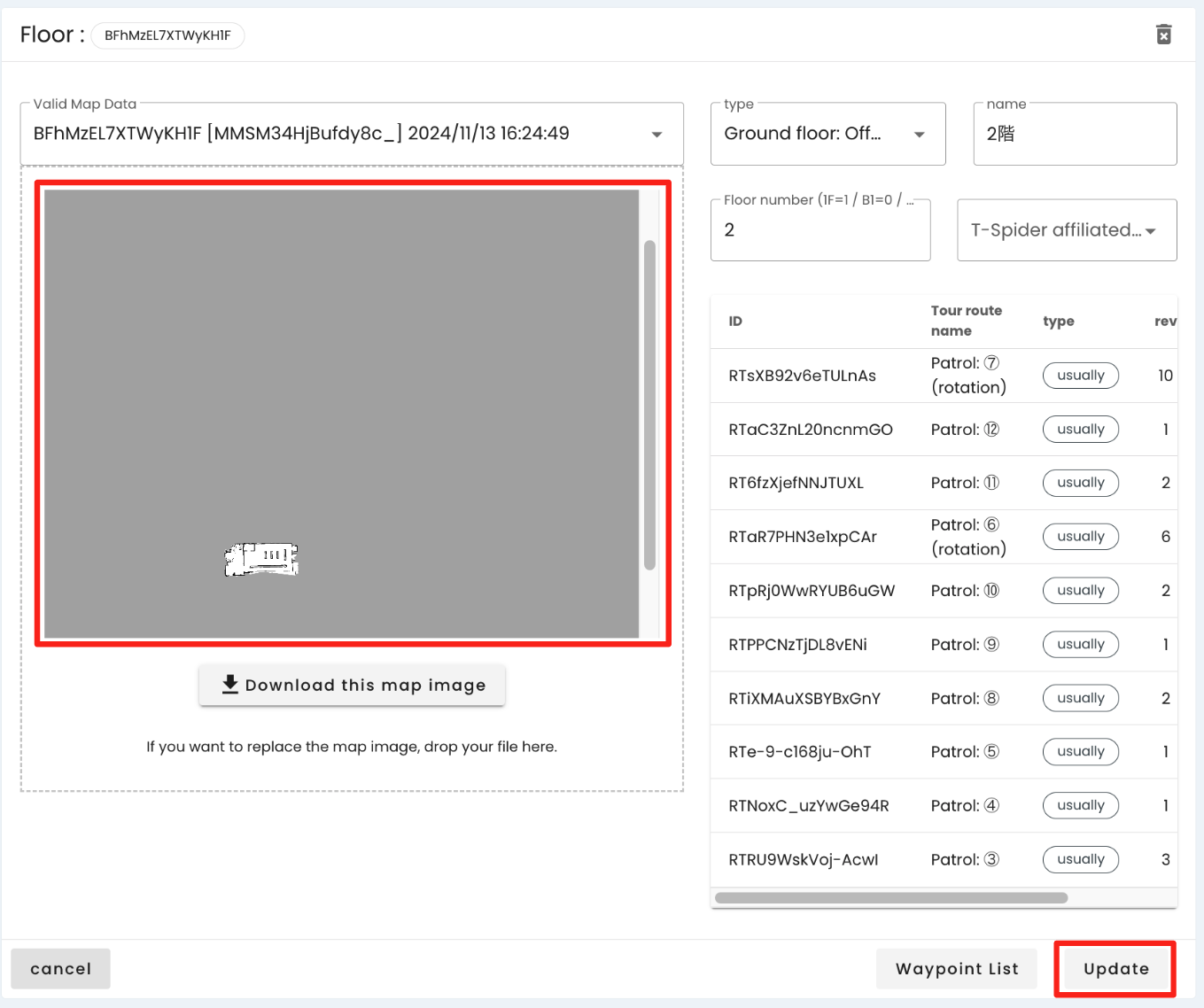Open the floor type dropdown

coord(827,134)
